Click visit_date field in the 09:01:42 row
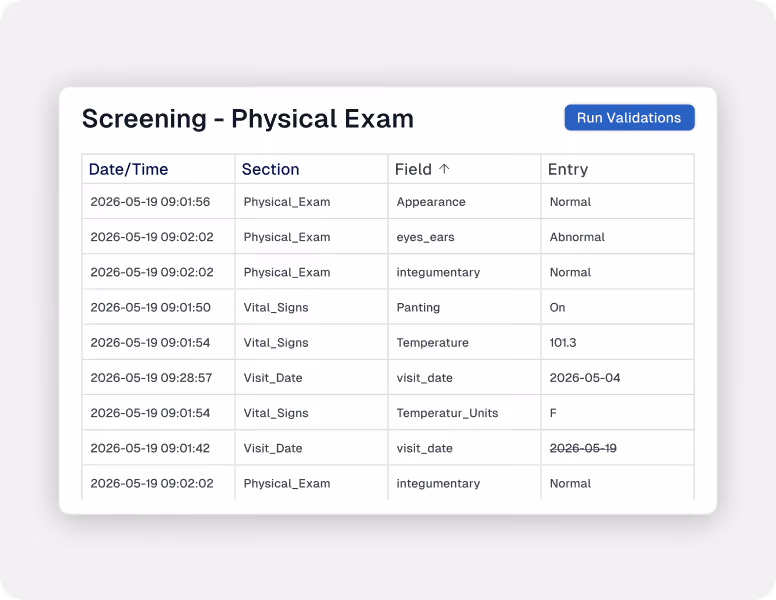Viewport: 776px width, 600px height. click(x=424, y=448)
